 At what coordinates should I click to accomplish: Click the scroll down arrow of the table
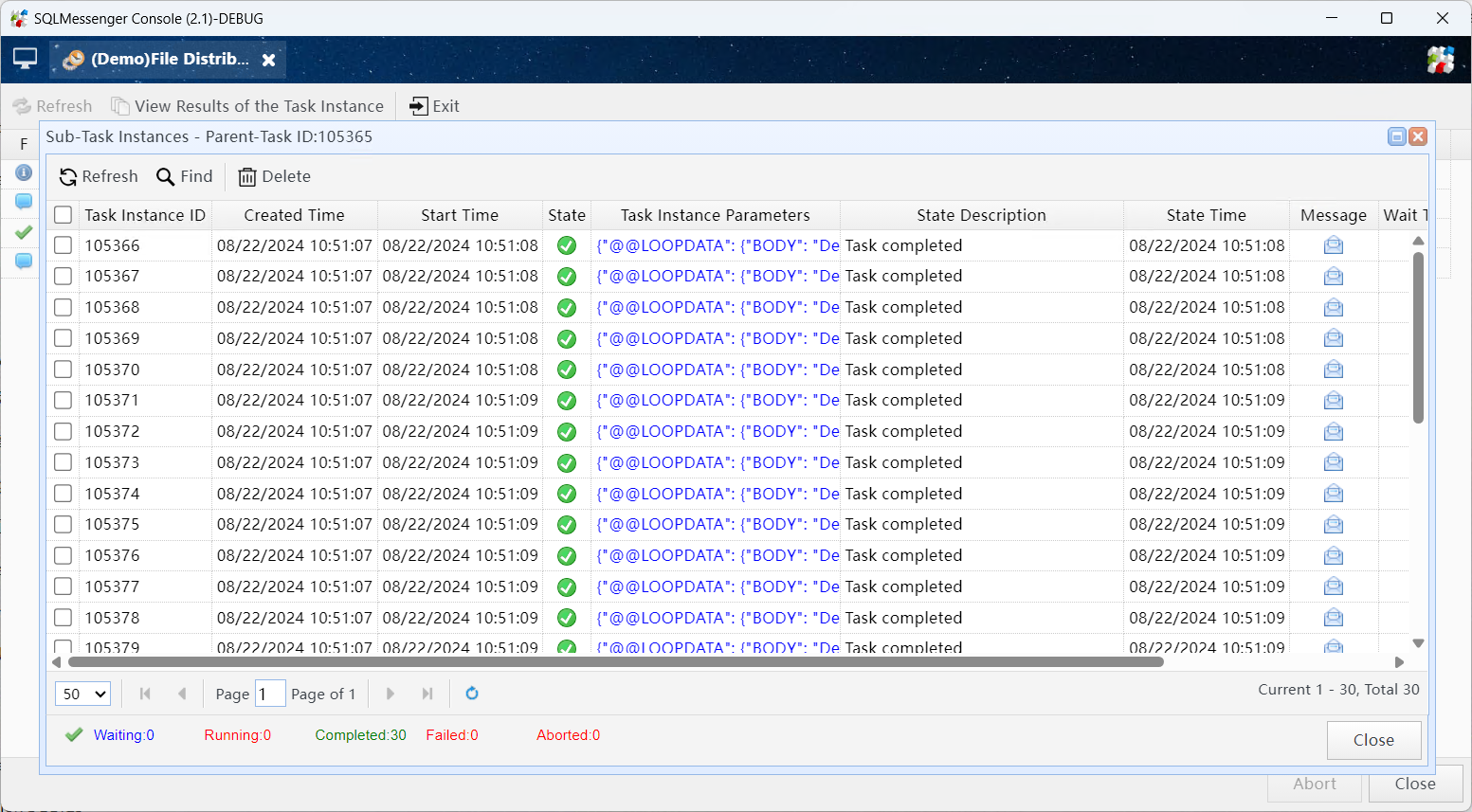(1418, 643)
